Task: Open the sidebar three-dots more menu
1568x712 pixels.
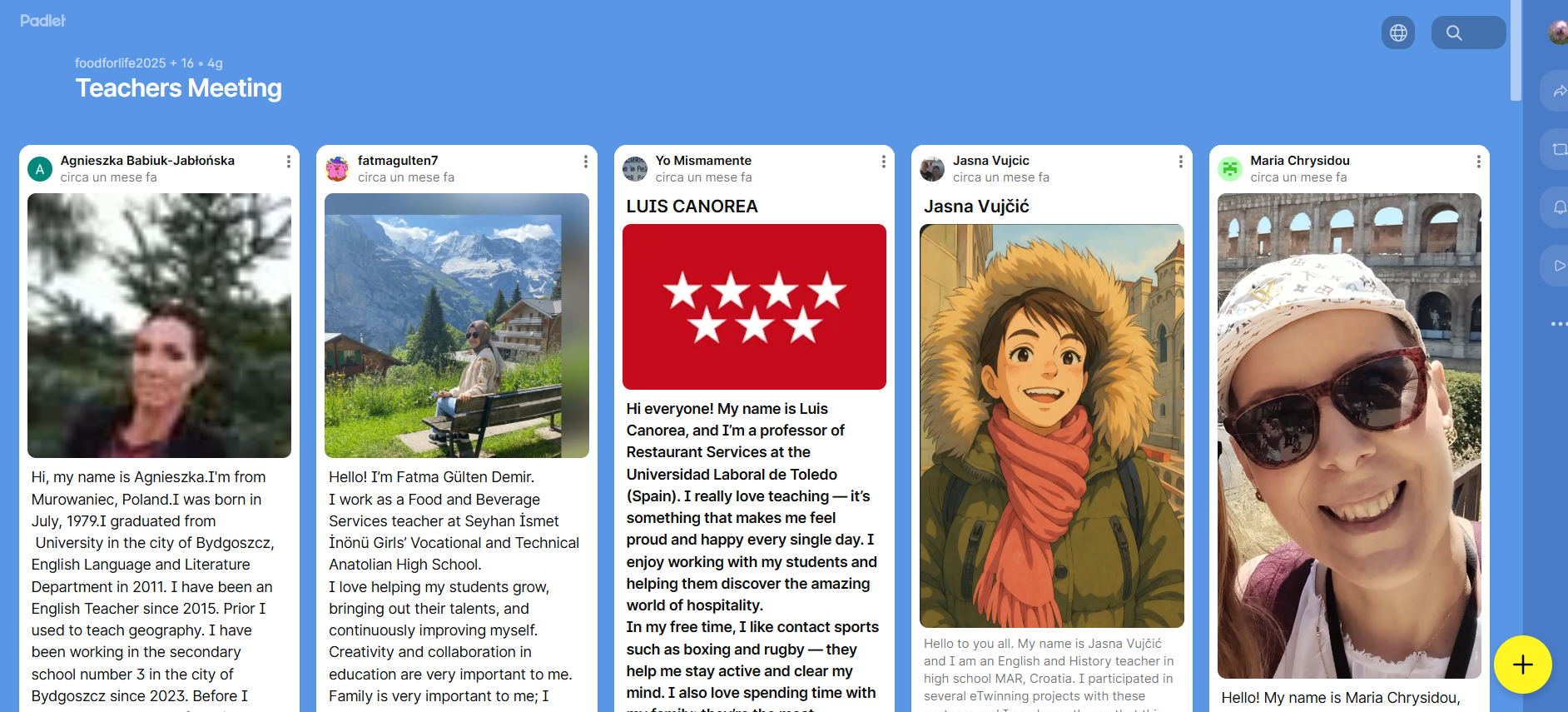Action: click(1559, 324)
